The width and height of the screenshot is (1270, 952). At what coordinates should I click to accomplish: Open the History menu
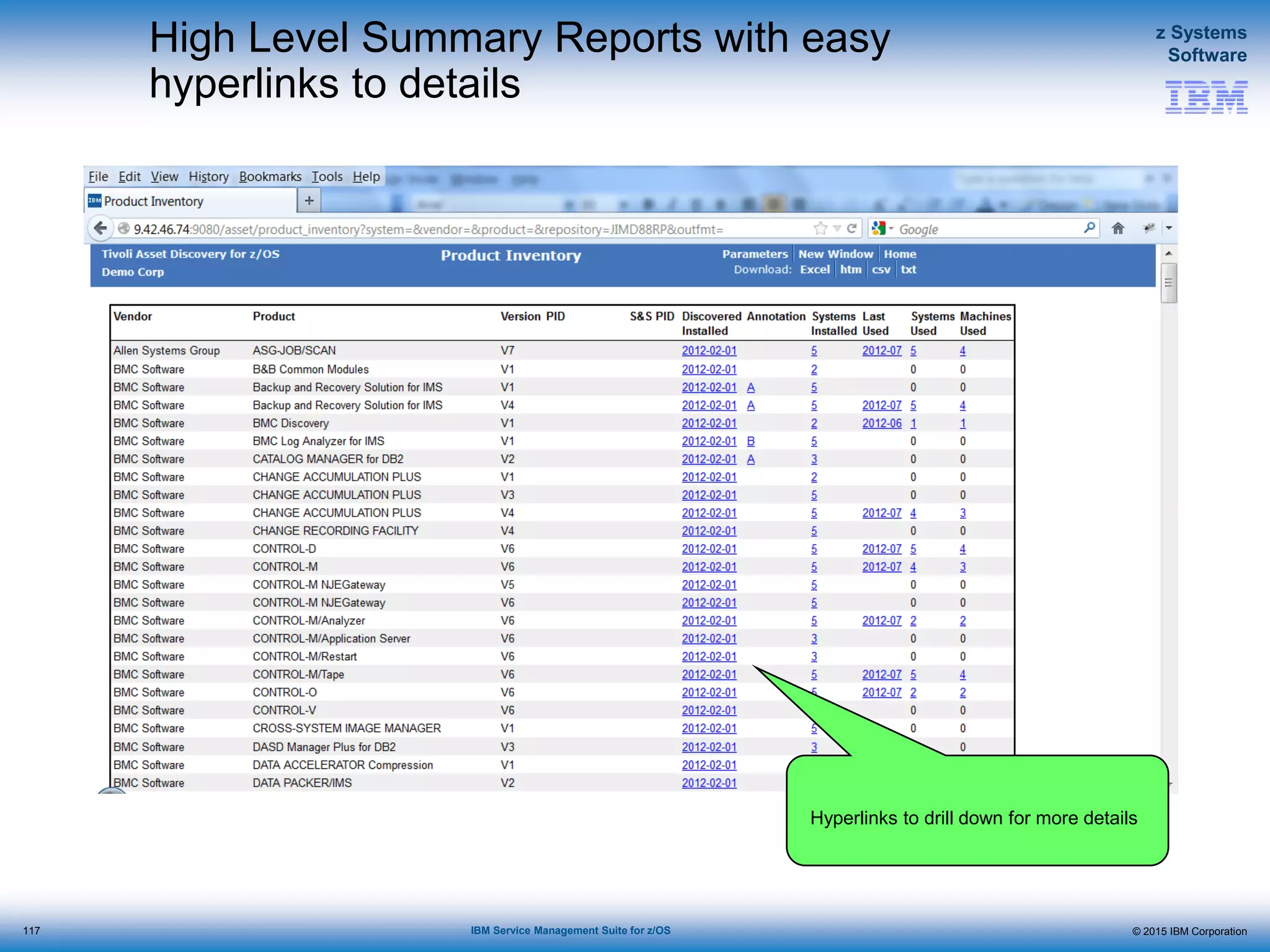208,177
